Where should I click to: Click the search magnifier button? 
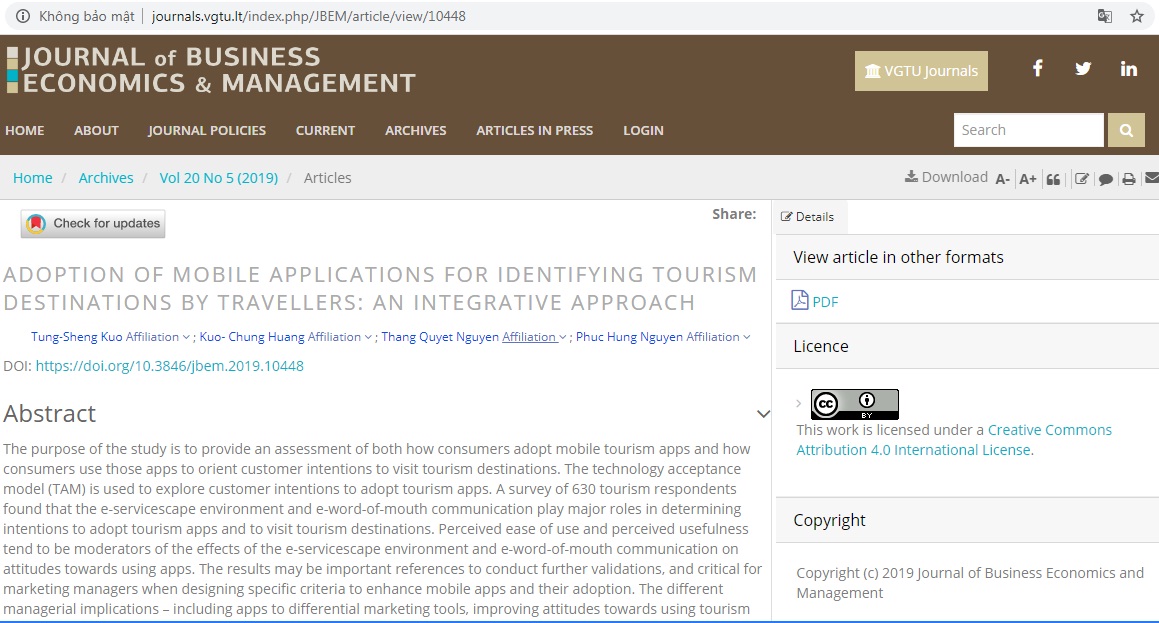(1126, 130)
